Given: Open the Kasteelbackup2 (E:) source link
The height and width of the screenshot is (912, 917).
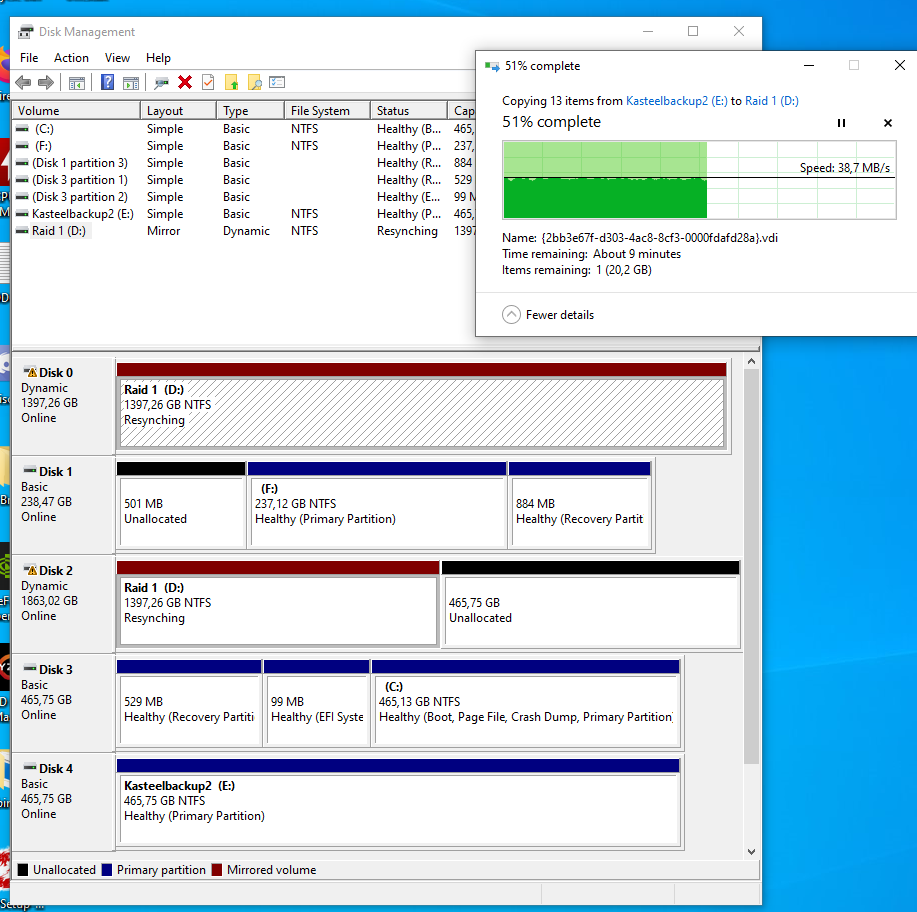Looking at the screenshot, I should tap(675, 101).
